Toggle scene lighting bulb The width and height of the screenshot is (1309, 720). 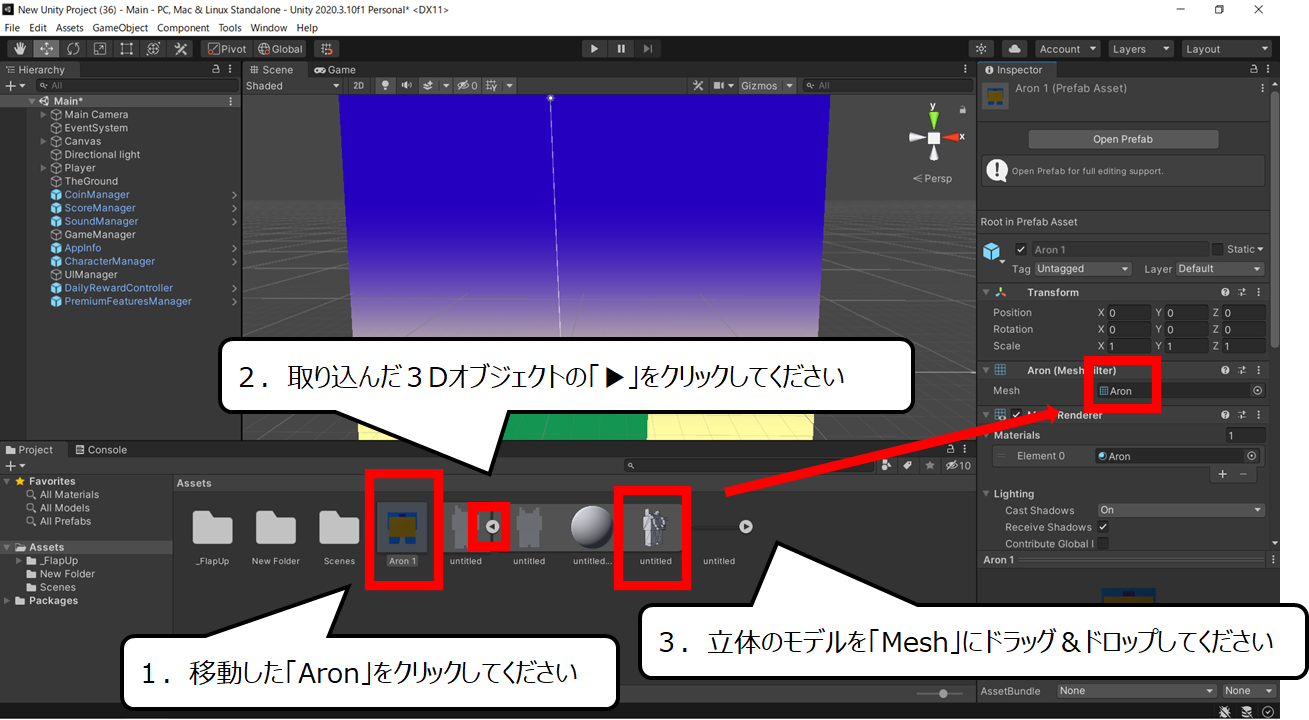coord(385,86)
